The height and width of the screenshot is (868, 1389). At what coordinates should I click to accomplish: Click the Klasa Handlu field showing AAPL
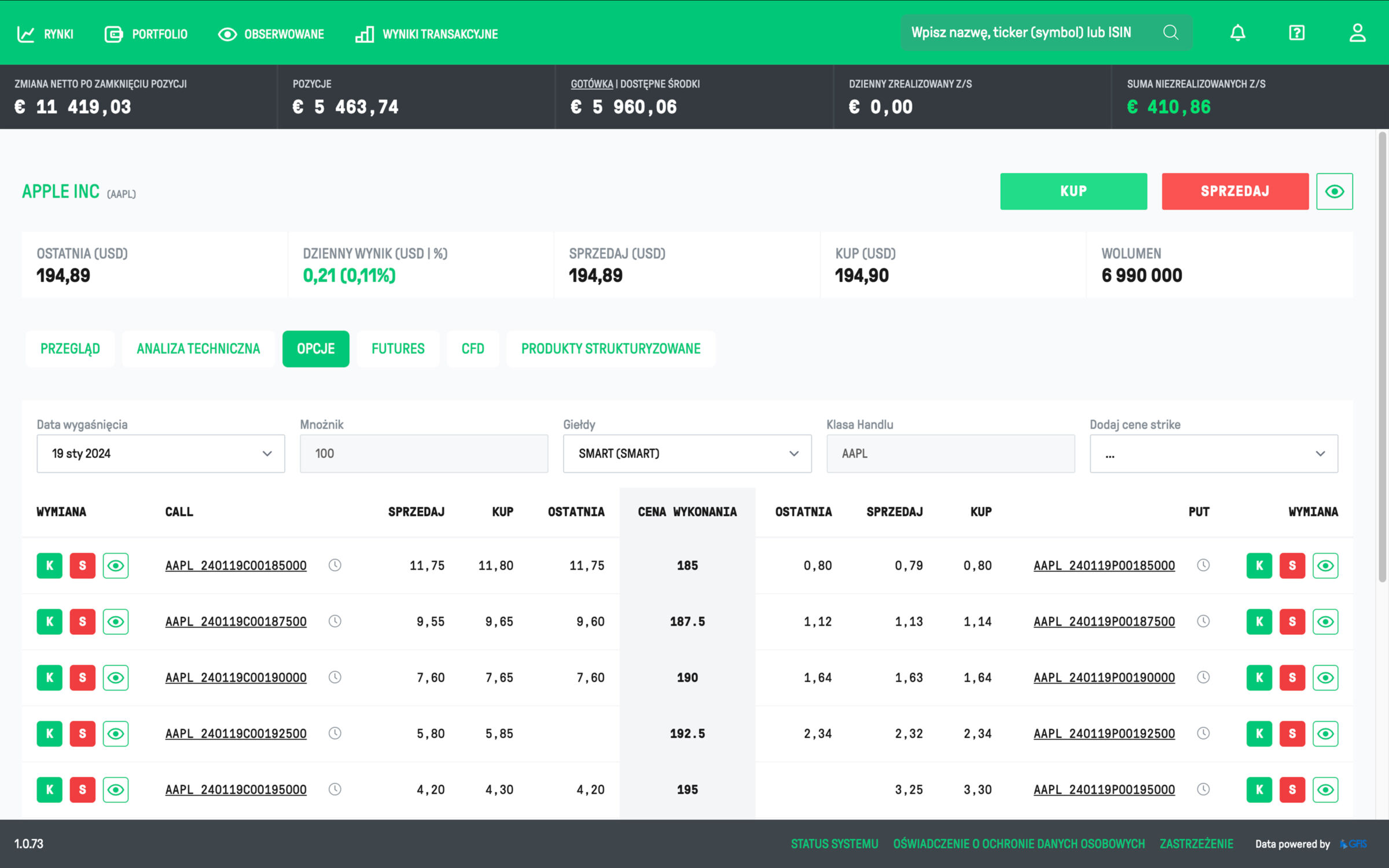[x=950, y=454]
